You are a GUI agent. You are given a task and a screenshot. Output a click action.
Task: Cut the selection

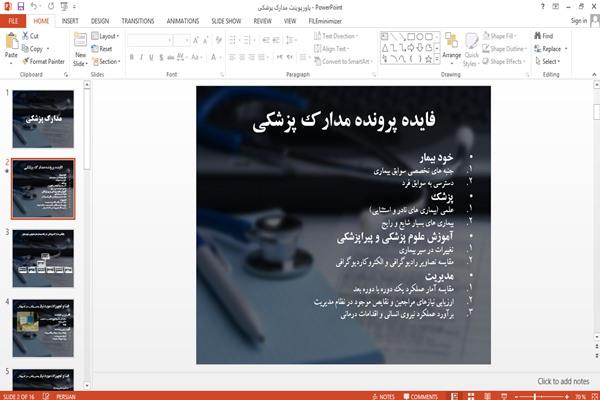coord(30,36)
